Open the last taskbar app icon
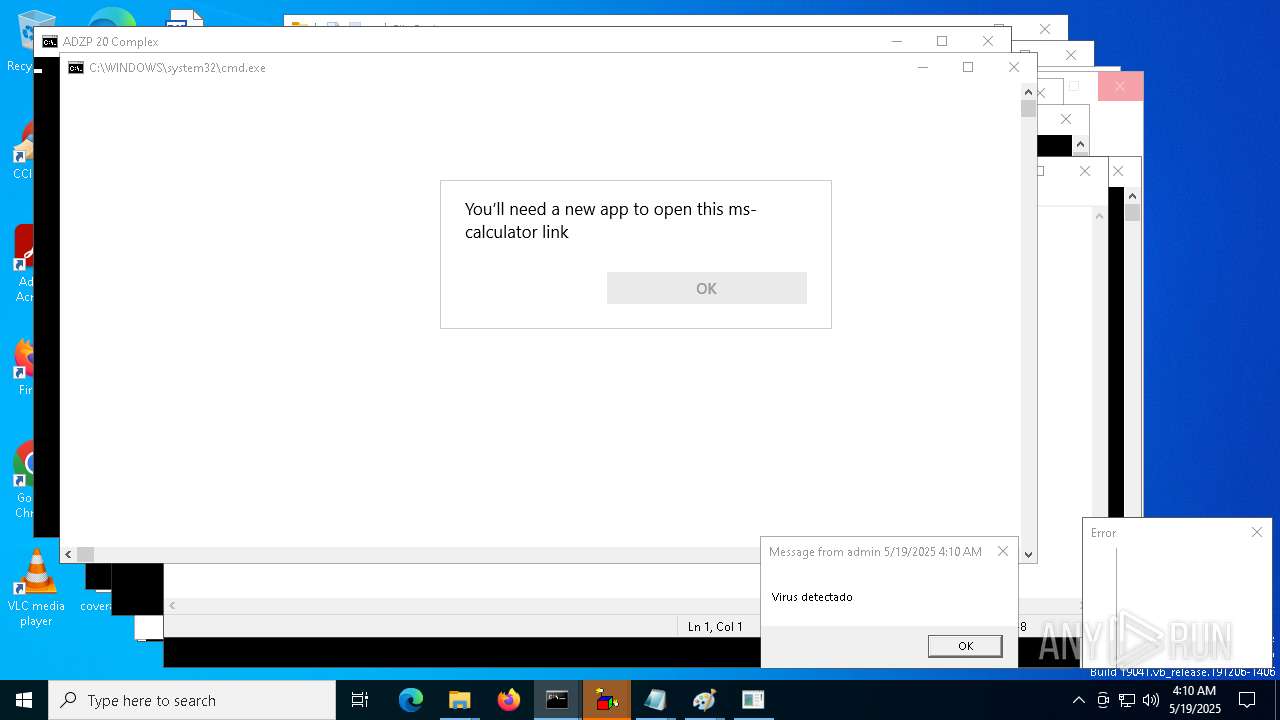Viewport: 1280px width, 720px height. [x=753, y=700]
